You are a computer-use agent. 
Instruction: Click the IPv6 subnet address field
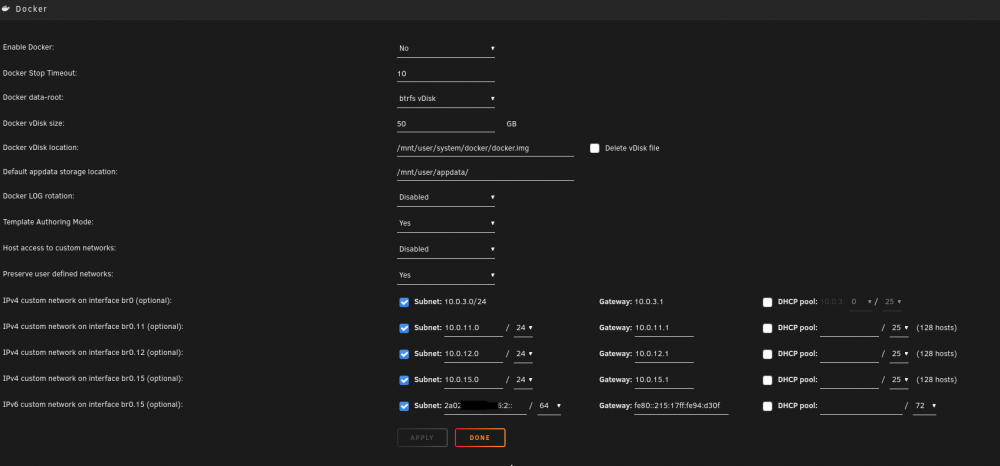tap(485, 406)
